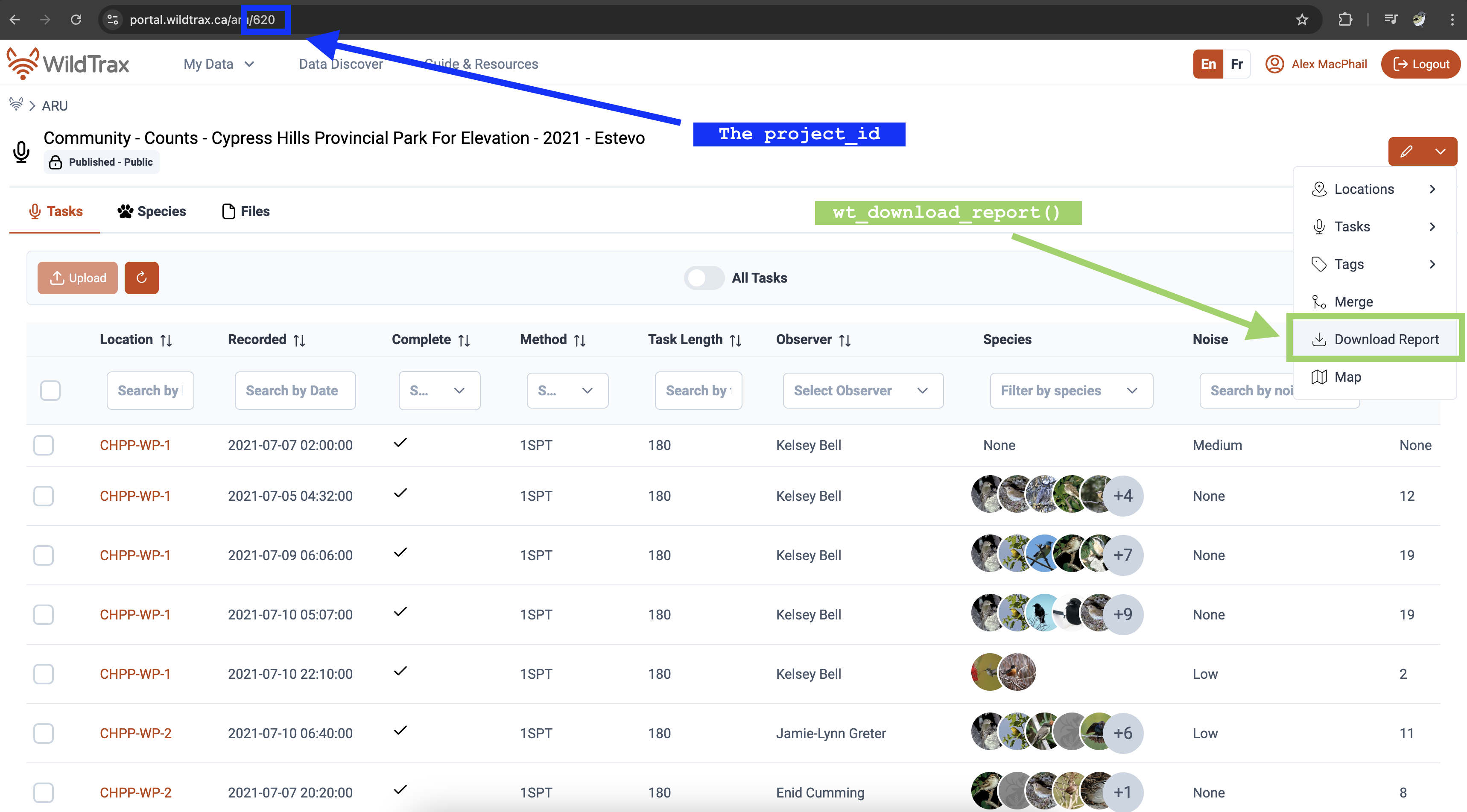Open the My Data menu

[x=219, y=64]
